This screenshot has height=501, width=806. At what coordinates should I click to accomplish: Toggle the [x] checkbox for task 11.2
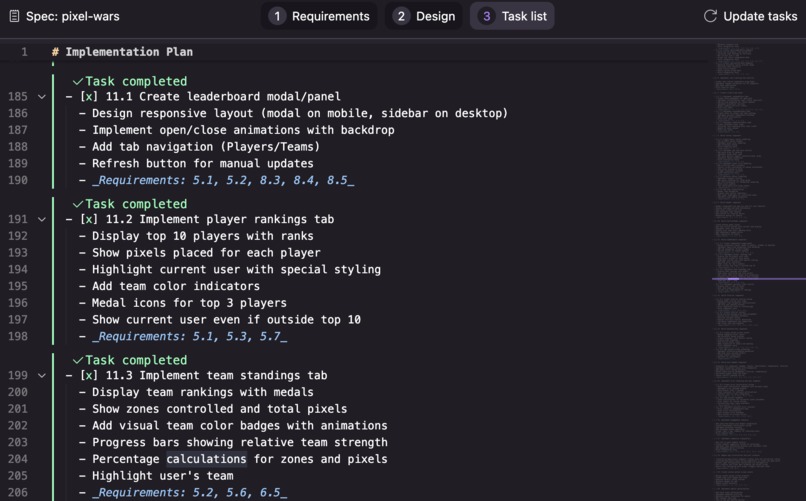pyautogui.click(x=88, y=219)
